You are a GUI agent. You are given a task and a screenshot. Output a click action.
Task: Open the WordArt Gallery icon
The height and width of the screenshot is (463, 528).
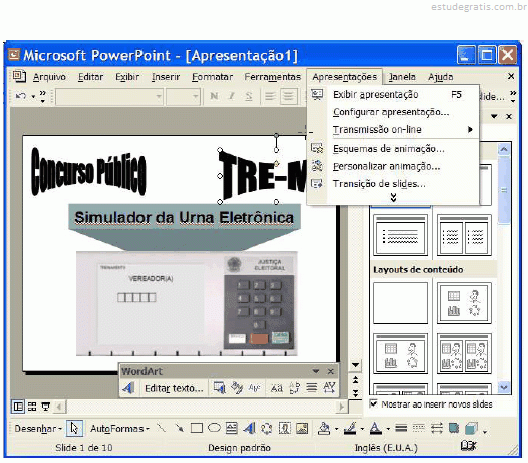[x=220, y=388]
